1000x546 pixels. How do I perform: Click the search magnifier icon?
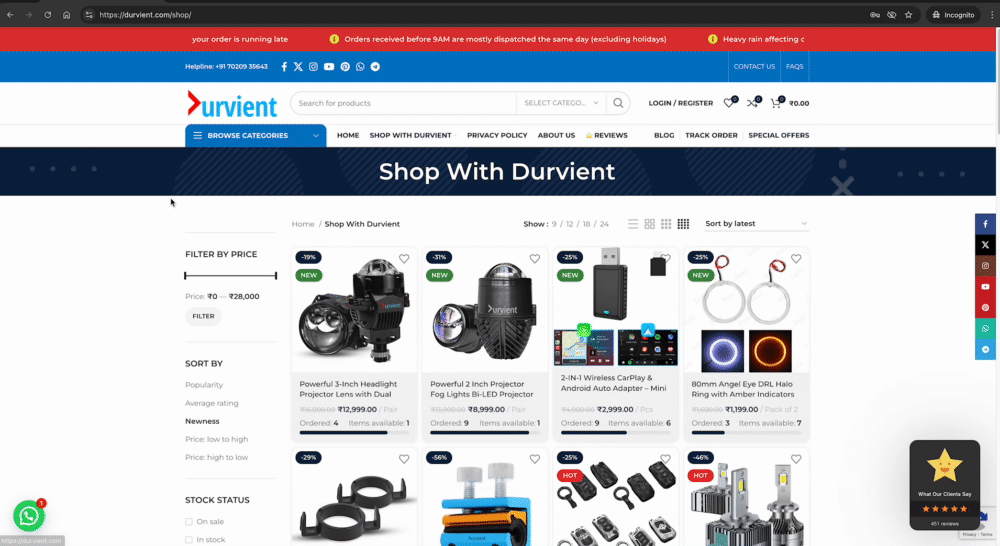tap(618, 103)
